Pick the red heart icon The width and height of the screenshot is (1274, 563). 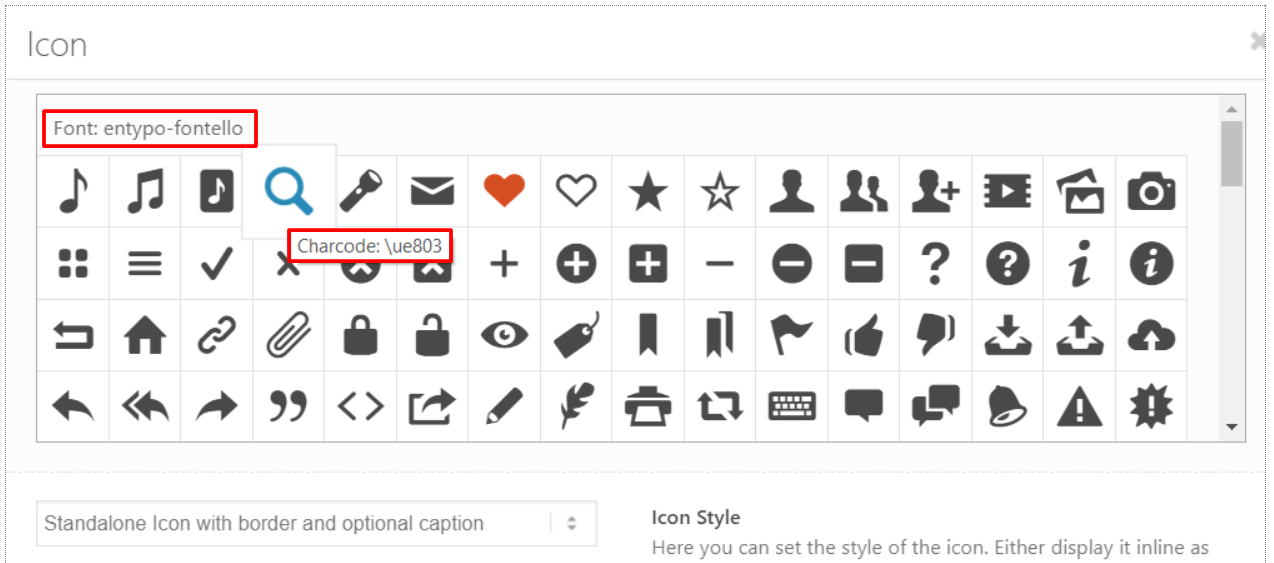tap(504, 190)
